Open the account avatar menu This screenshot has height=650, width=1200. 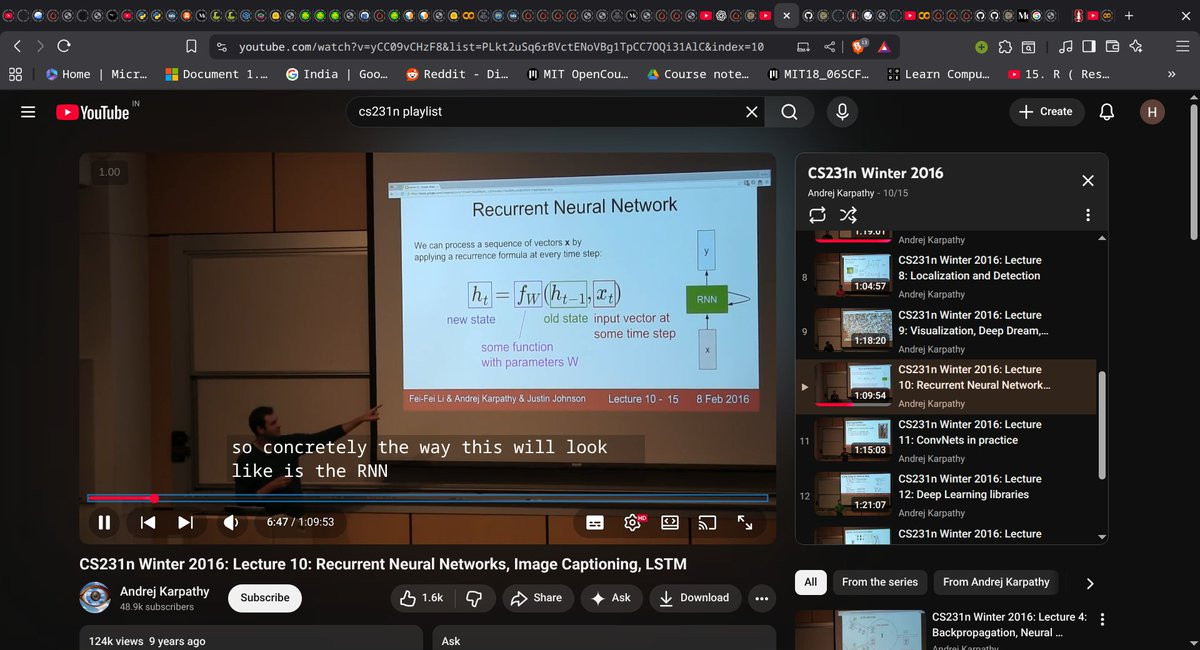tap(1152, 112)
